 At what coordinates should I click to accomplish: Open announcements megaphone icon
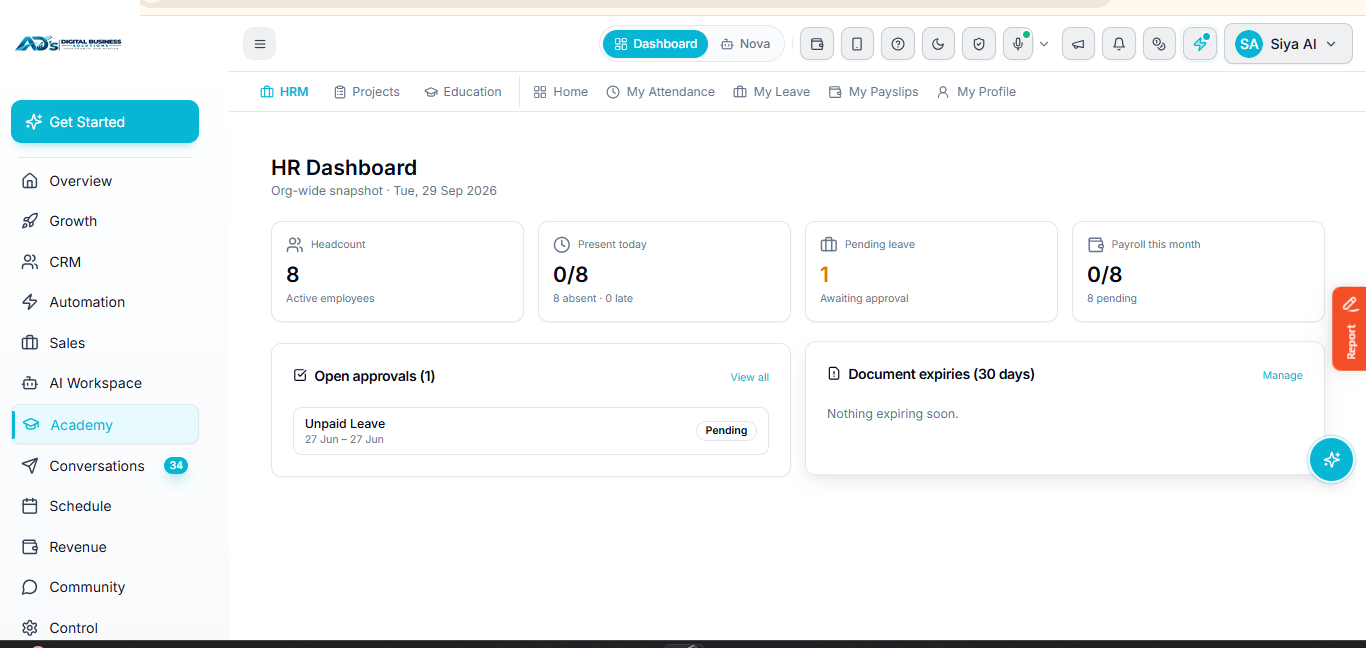click(x=1078, y=44)
